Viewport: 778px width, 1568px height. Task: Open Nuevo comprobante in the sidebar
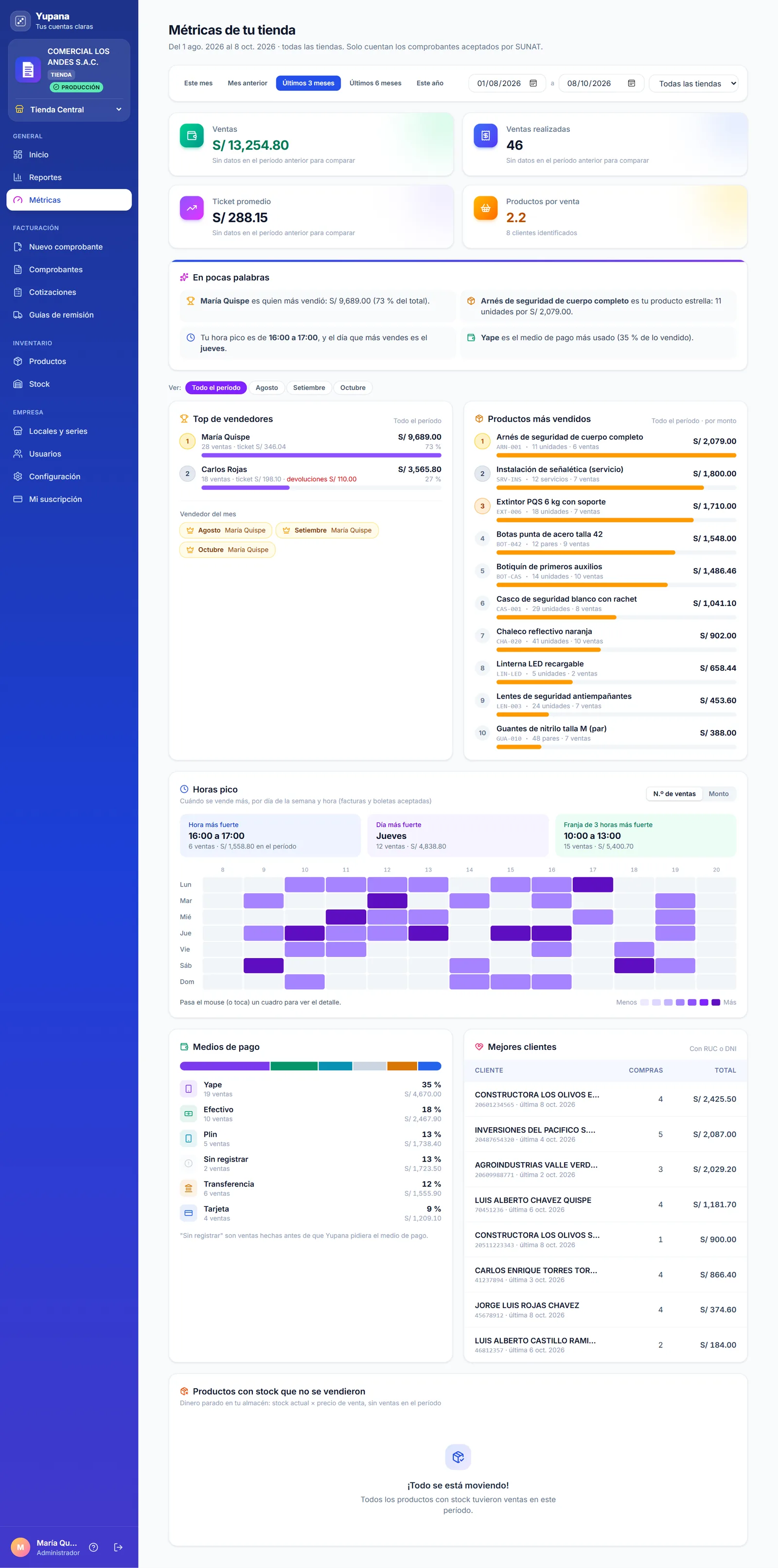[x=69, y=246]
